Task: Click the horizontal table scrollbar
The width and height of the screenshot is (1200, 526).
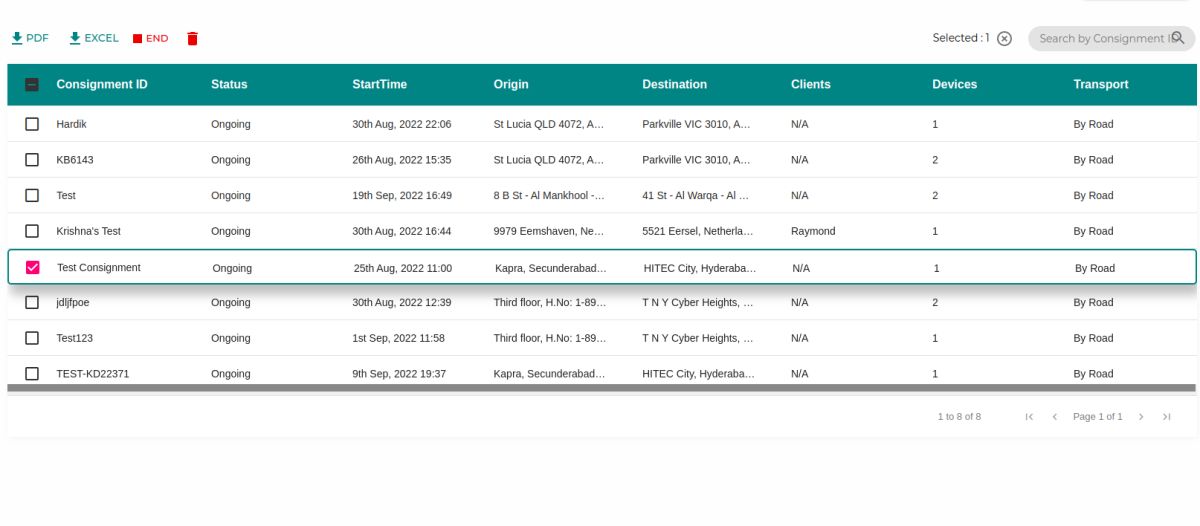Action: 601,388
